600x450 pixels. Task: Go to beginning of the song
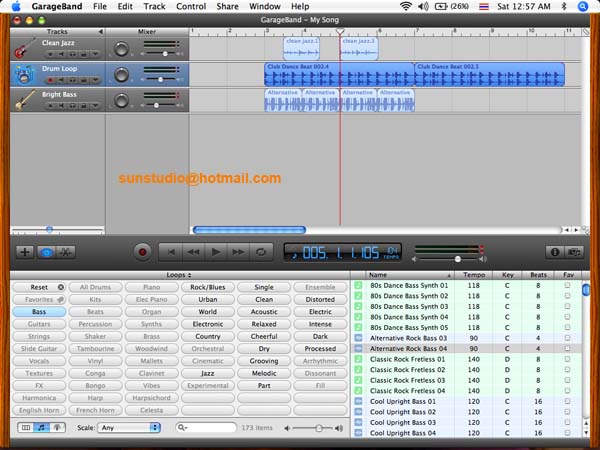coord(171,252)
